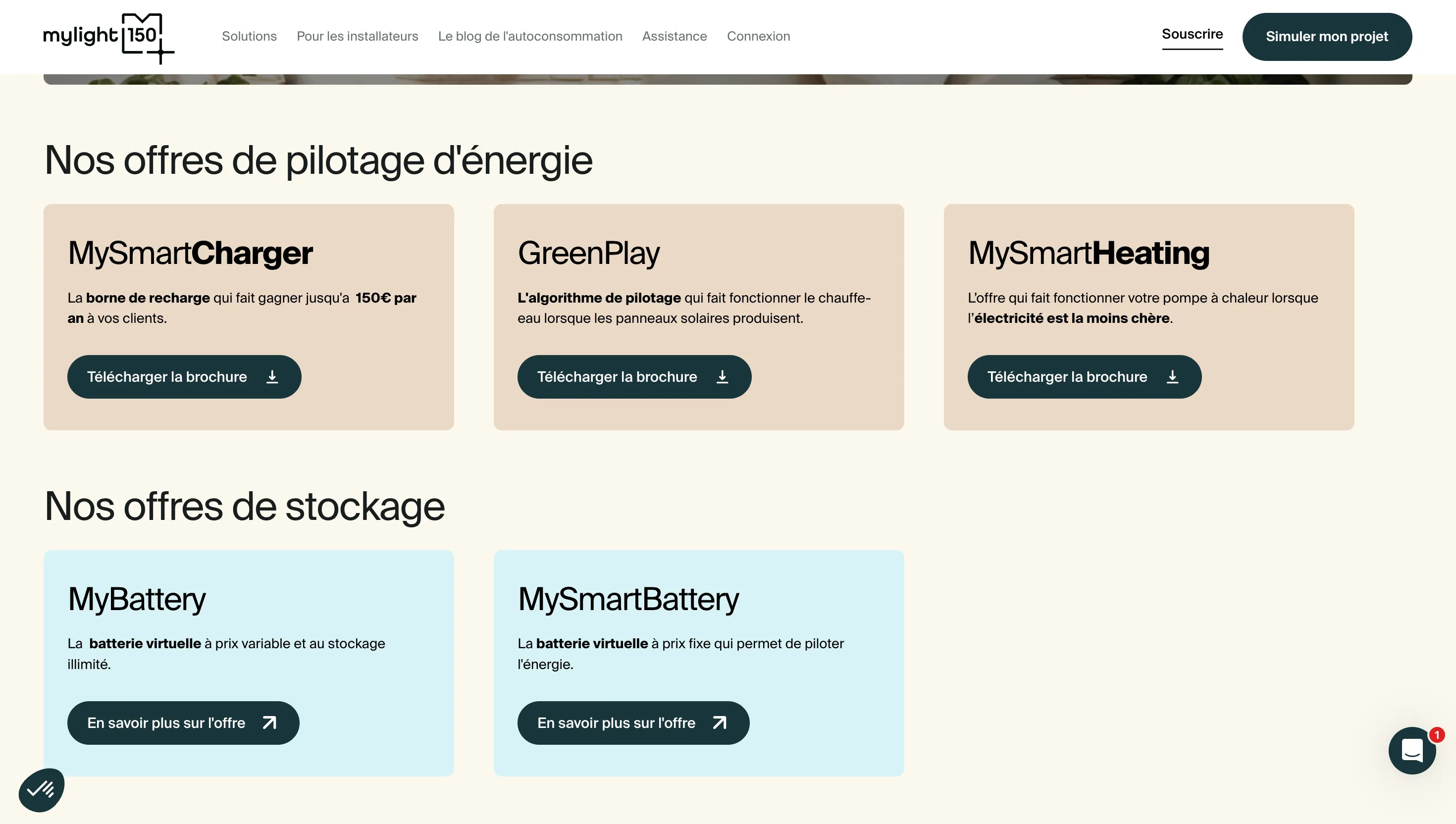Open Pour les installateurs menu
Screen dimensions: 1456x824
(x=357, y=36)
